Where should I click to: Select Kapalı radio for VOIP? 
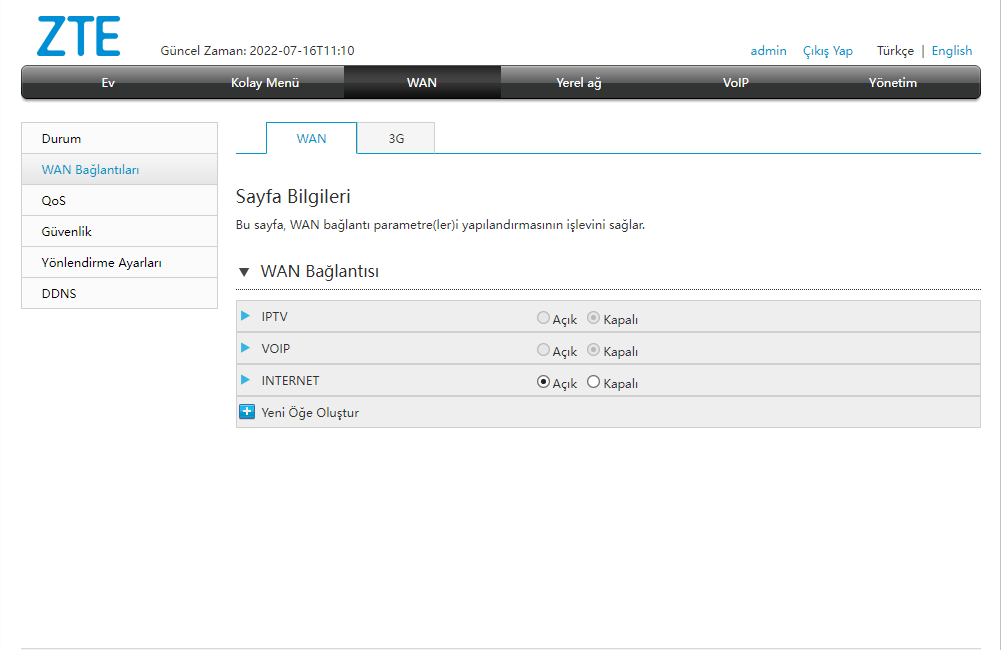[x=593, y=349]
